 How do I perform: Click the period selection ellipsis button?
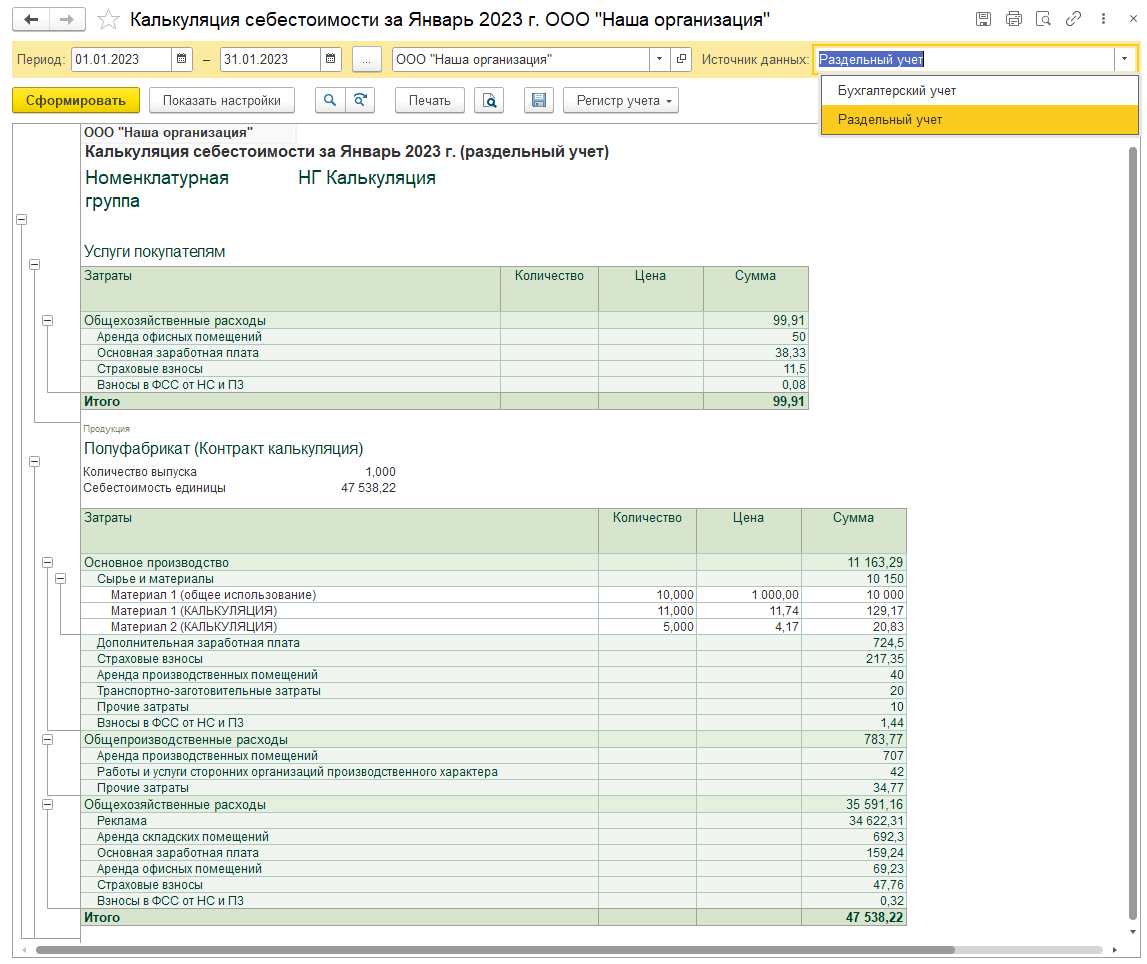(366, 59)
